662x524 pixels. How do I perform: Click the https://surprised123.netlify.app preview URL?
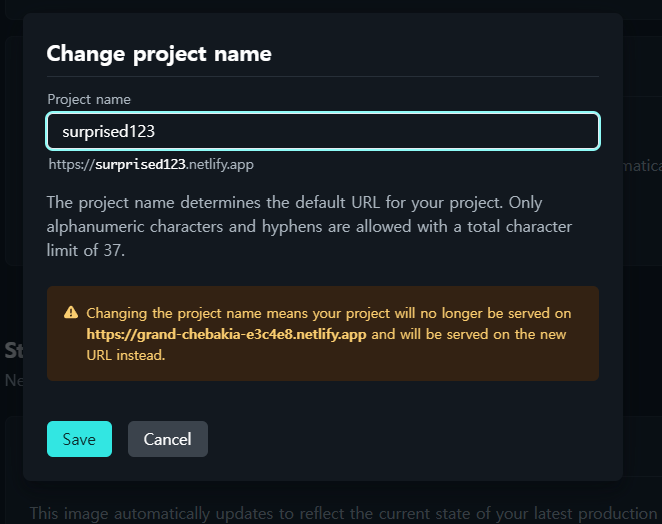(x=151, y=164)
